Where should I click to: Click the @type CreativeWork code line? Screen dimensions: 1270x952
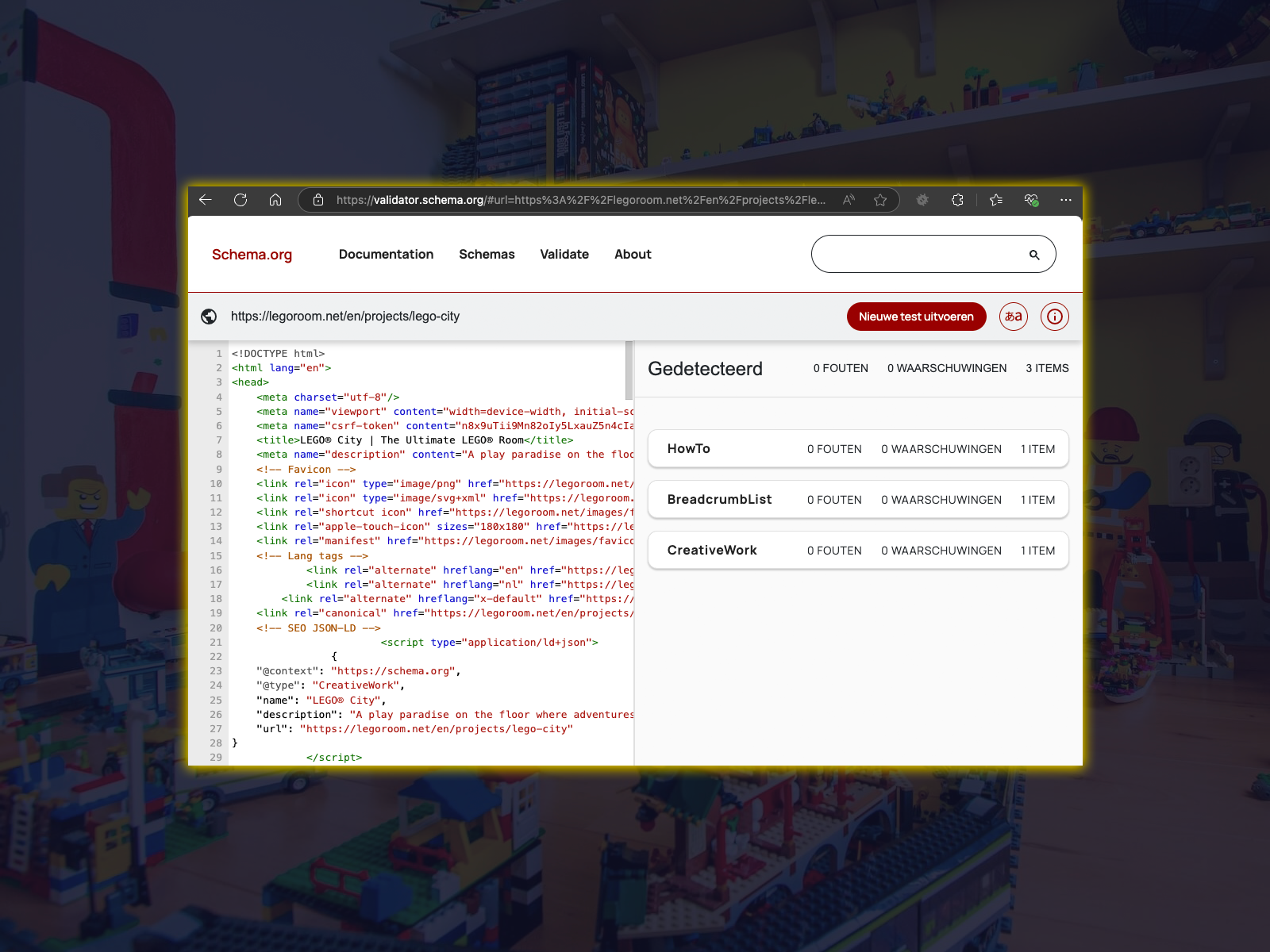pos(330,685)
